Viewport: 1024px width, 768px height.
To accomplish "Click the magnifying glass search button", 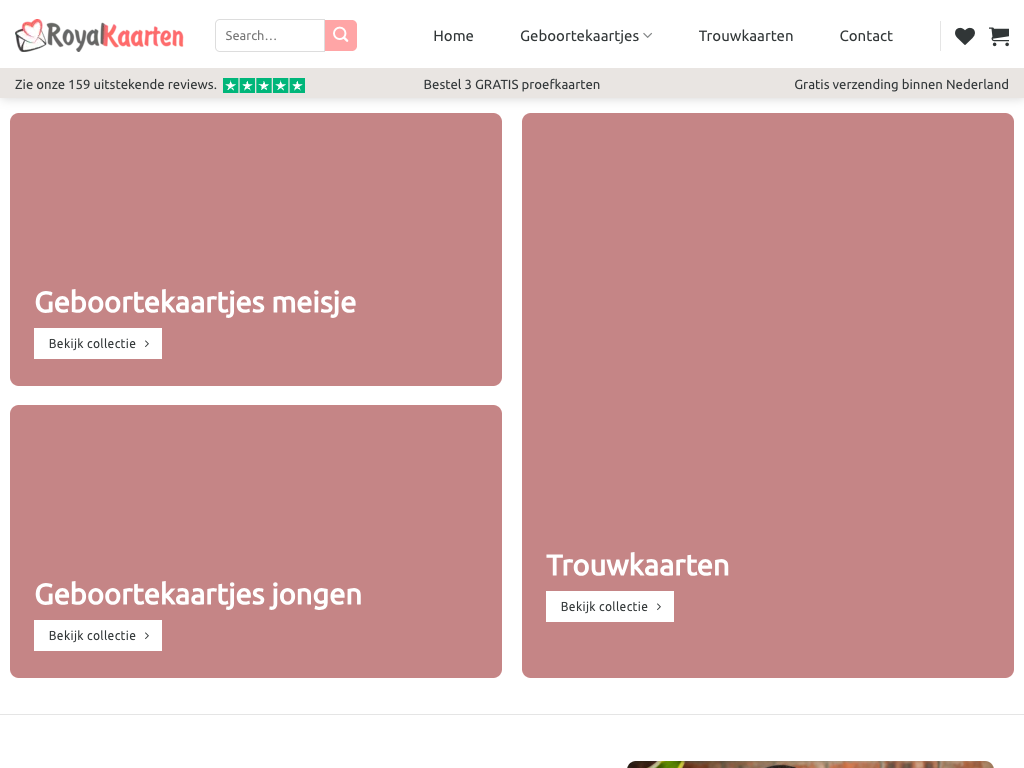I will click(341, 36).
